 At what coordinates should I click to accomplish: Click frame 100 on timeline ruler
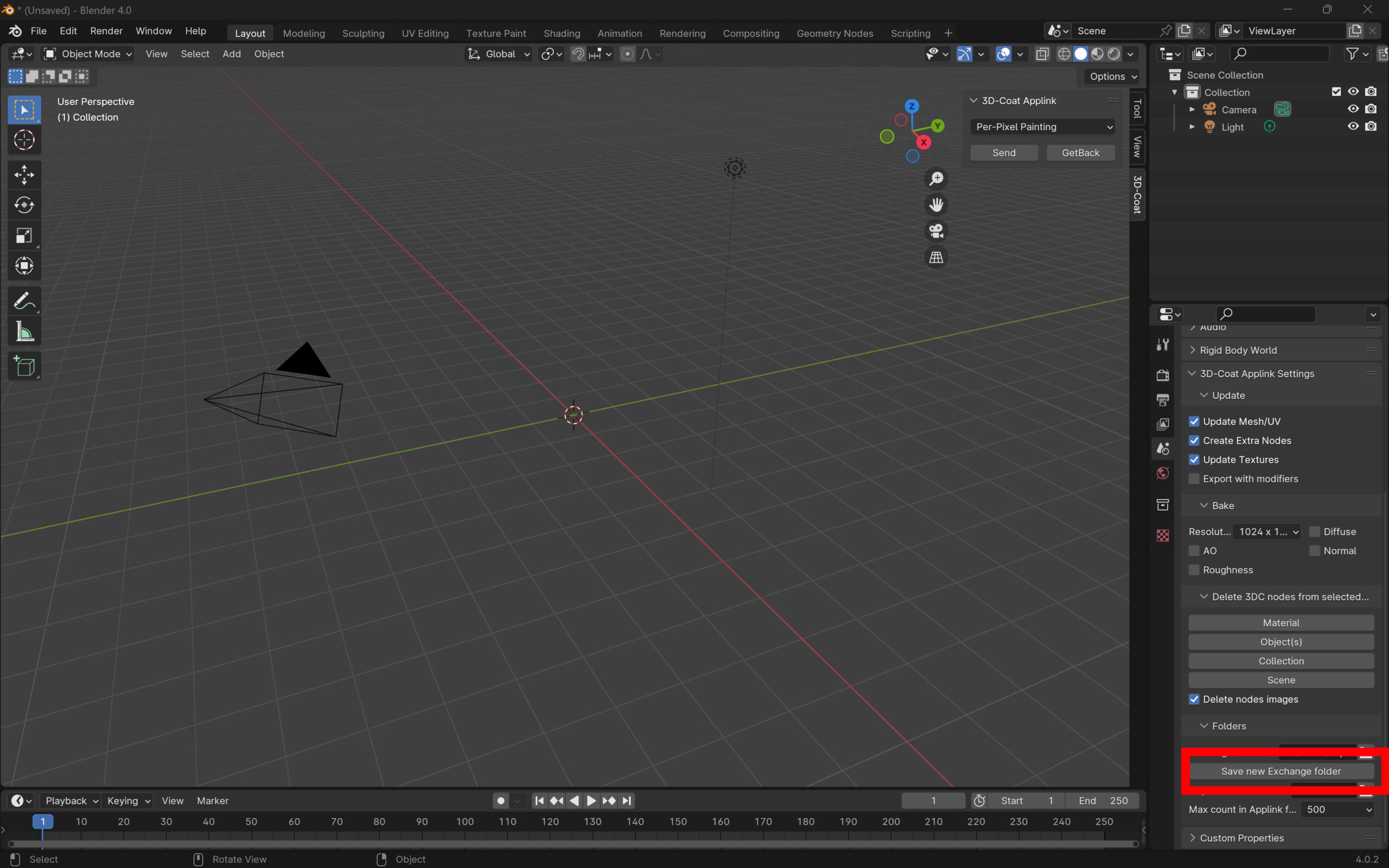click(464, 821)
